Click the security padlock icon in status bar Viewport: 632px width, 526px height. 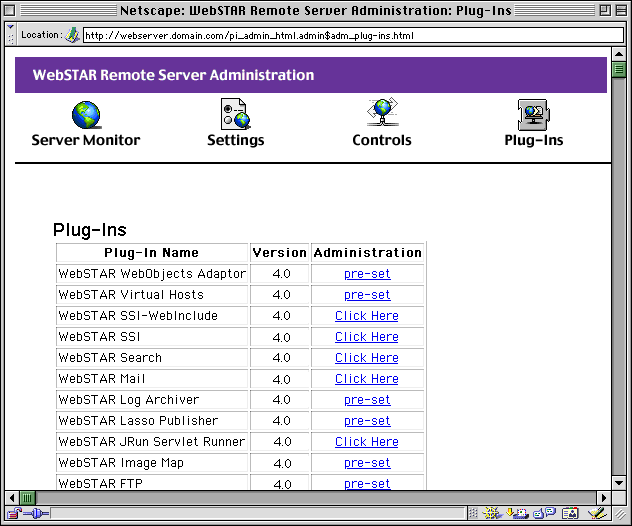tap(14, 514)
